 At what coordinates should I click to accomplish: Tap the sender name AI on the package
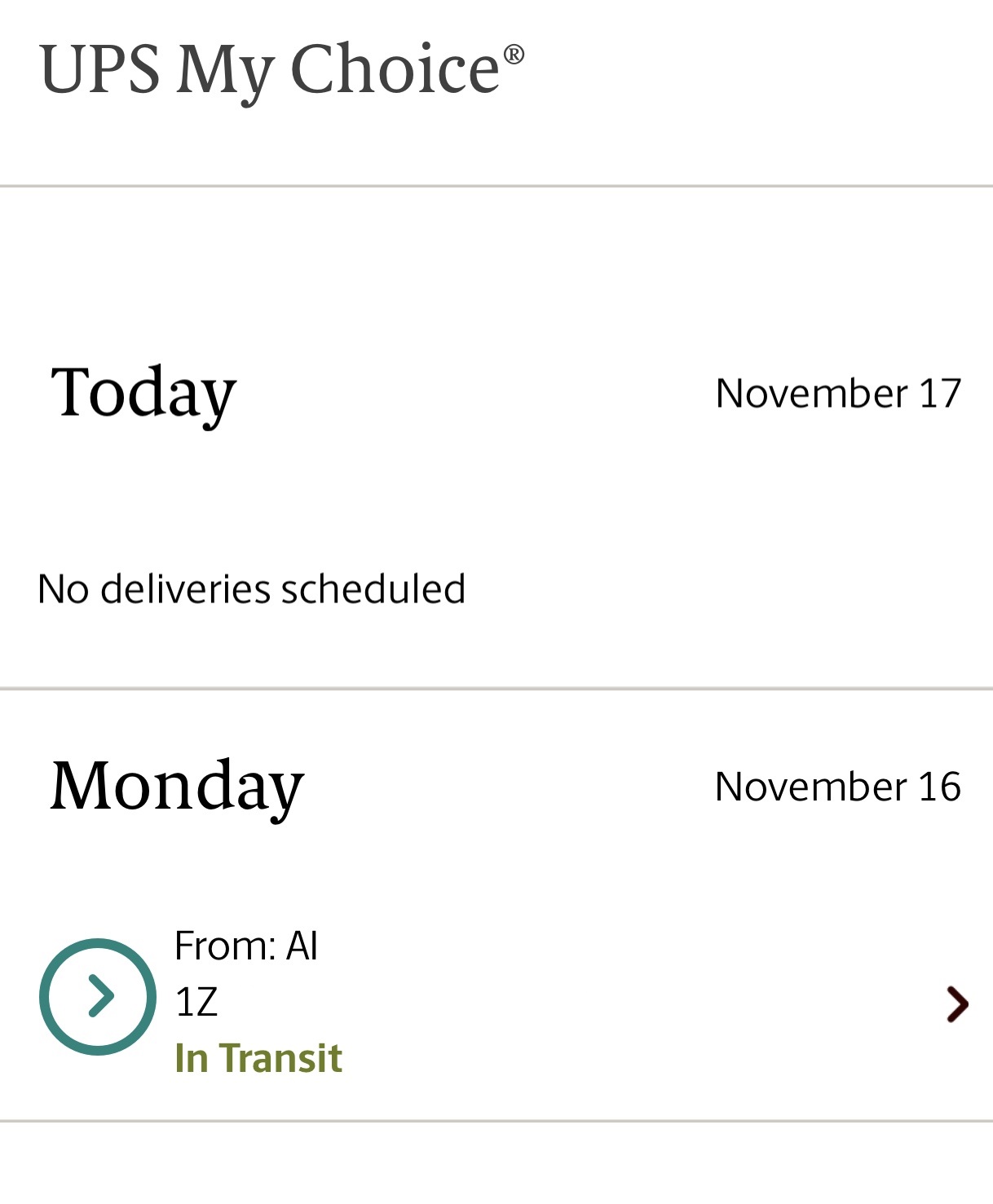pos(302,946)
